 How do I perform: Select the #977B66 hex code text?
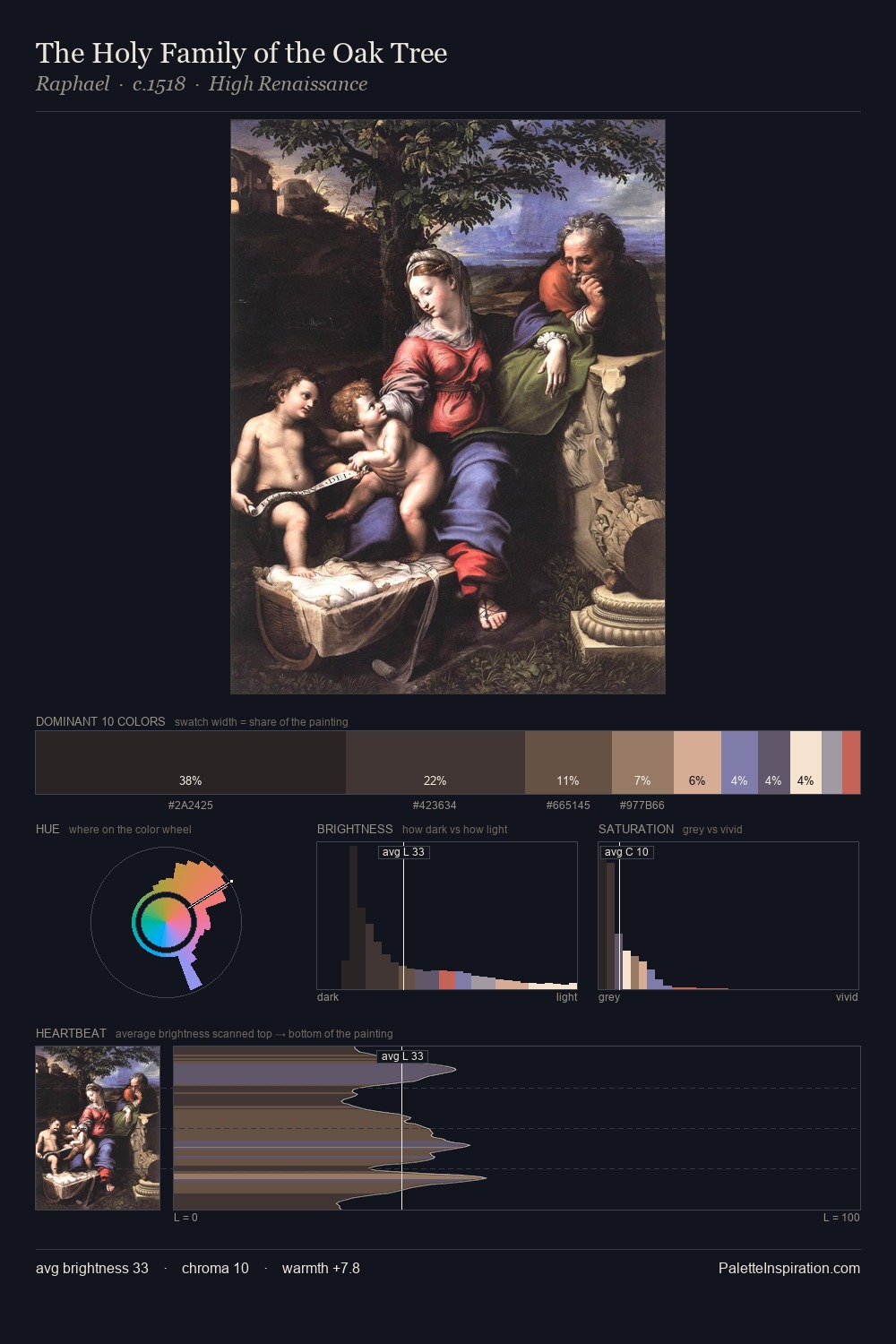click(642, 806)
